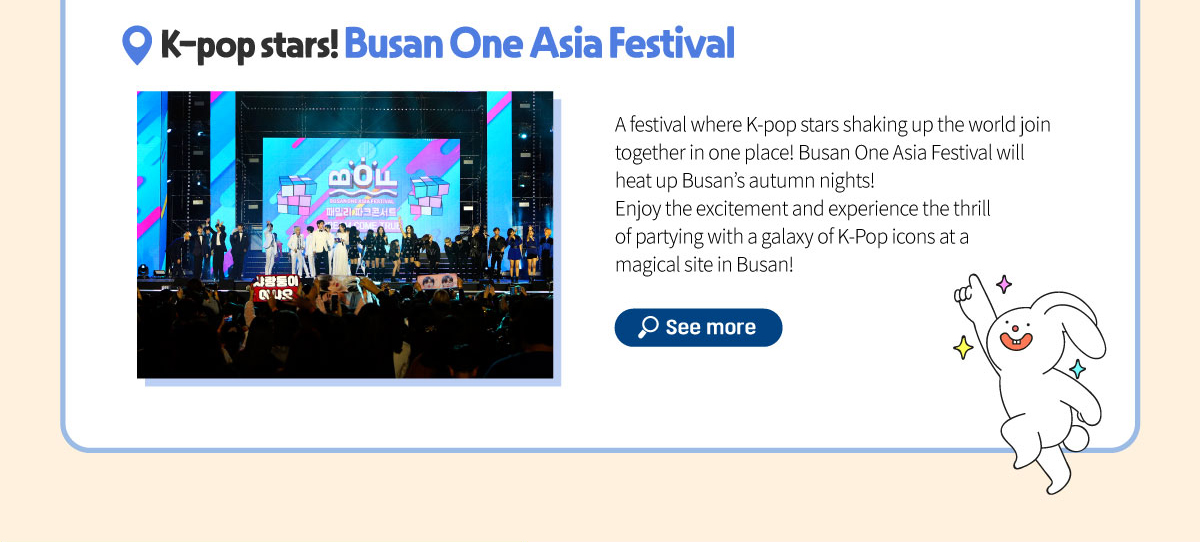Click the yellow sparkle beside the rabbit
Screen dimensions: 1200x542
point(963,347)
